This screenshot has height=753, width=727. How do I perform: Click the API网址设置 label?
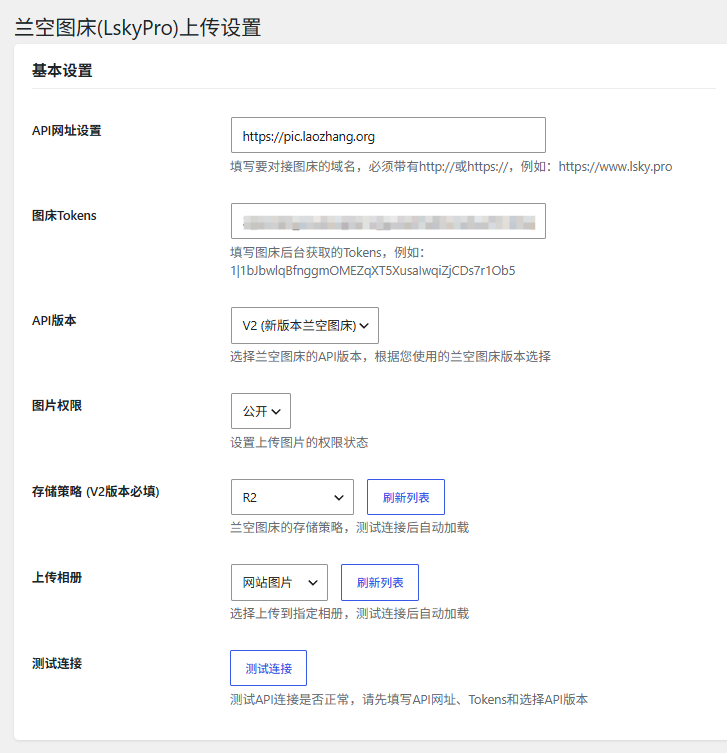click(x=66, y=131)
